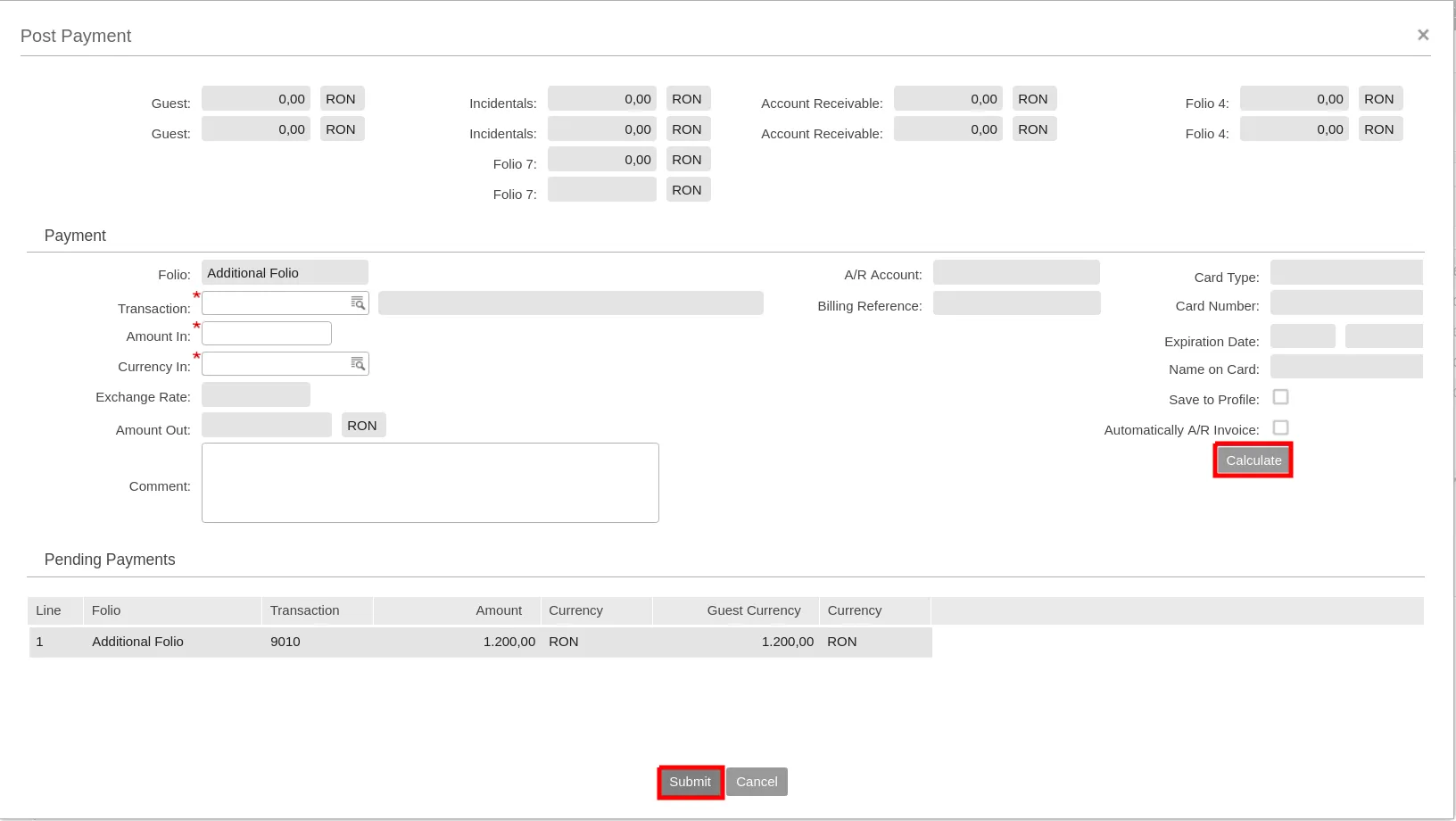Open the Currency In lookup icon
Image resolution: width=1456 pixels, height=821 pixels.
click(x=358, y=364)
